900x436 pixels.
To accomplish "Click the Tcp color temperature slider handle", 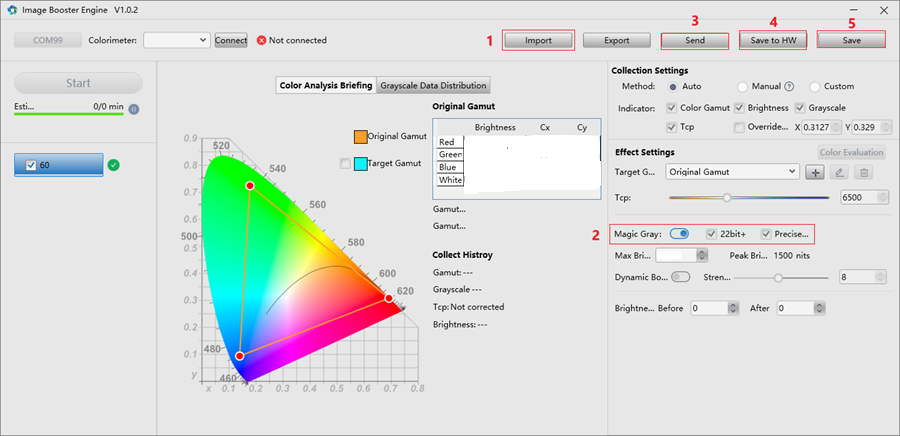I will [x=727, y=198].
